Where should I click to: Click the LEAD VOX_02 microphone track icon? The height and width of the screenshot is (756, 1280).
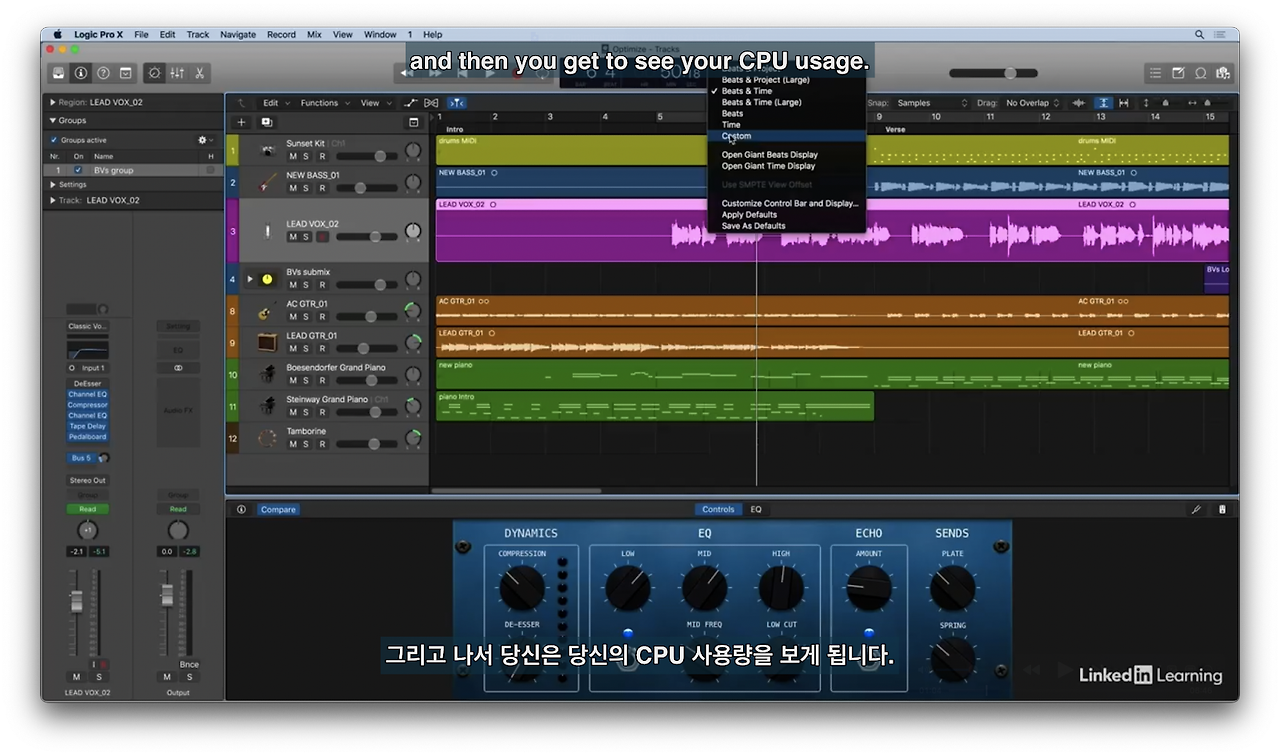click(267, 231)
